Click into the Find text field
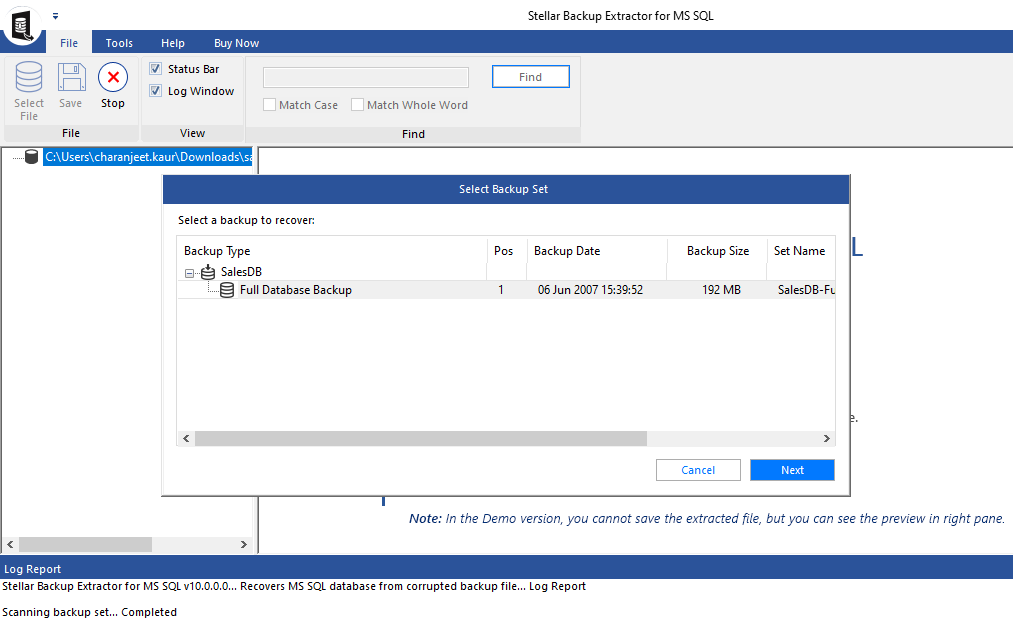This screenshot has width=1013, height=635. (366, 78)
